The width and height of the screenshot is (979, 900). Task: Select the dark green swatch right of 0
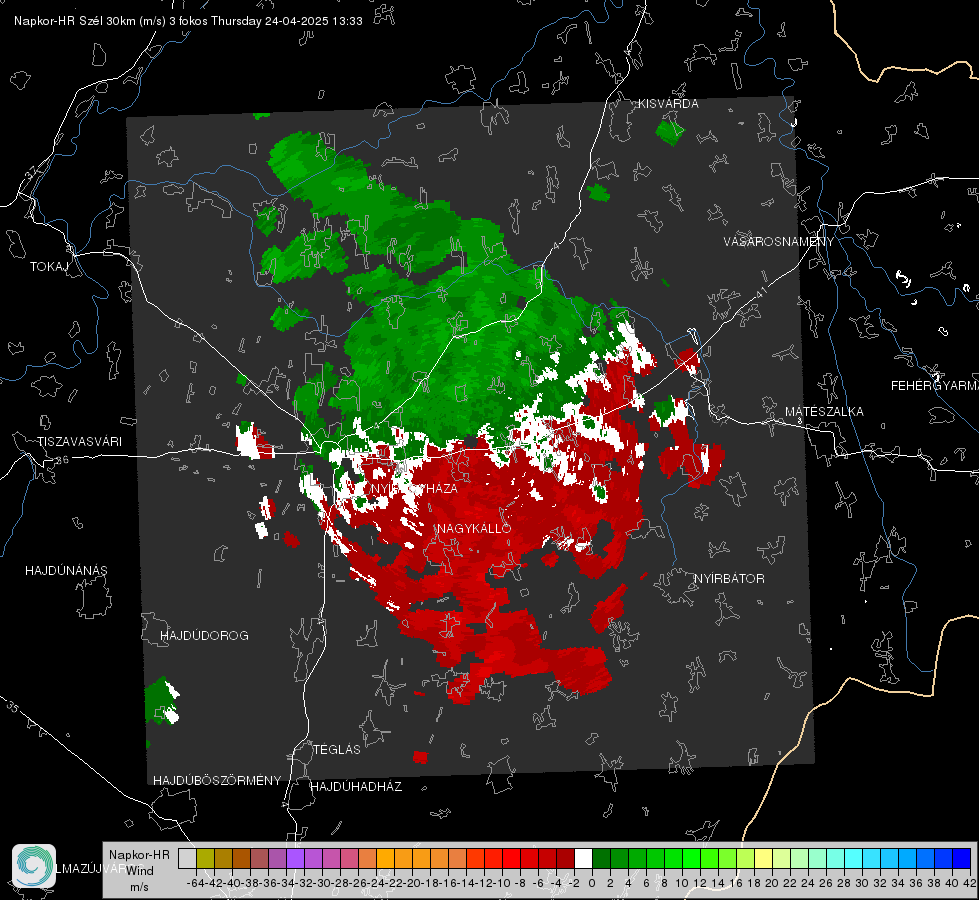[x=601, y=858]
